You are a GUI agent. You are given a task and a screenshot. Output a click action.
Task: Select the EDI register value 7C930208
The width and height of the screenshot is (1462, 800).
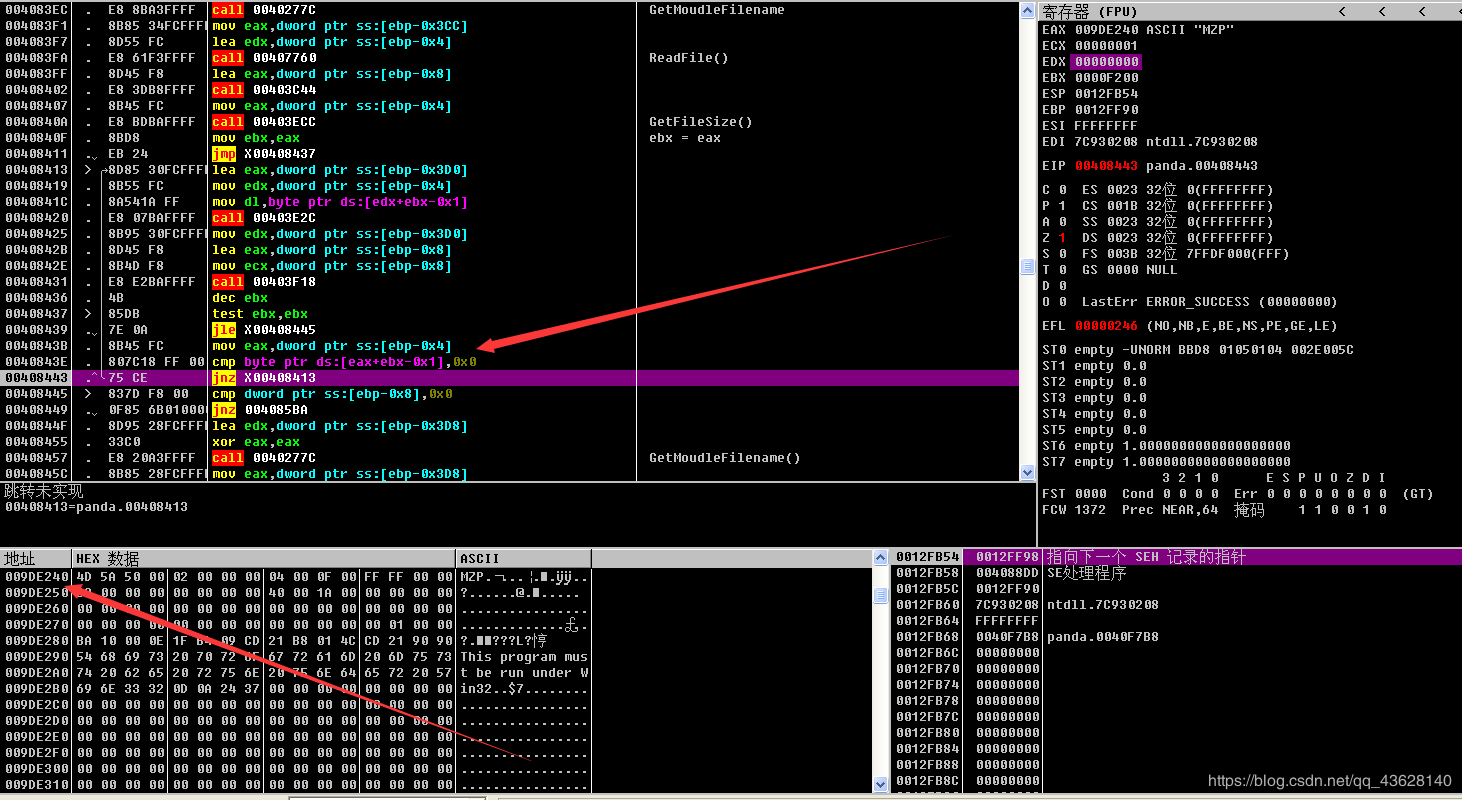coord(1106,142)
